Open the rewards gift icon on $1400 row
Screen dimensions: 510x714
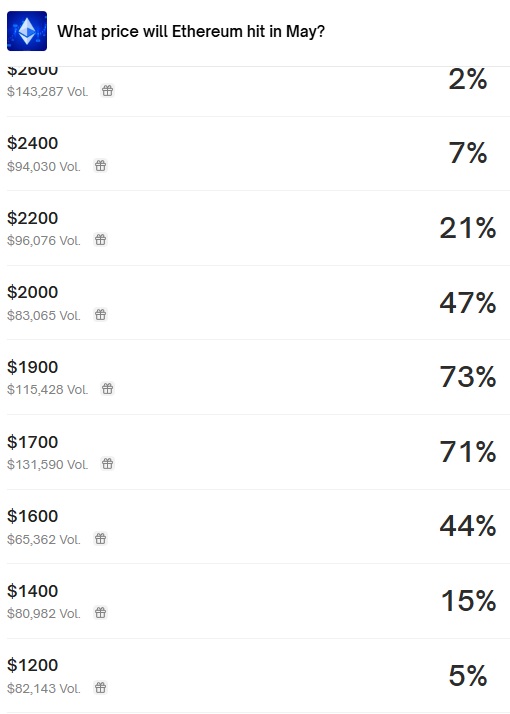click(101, 613)
